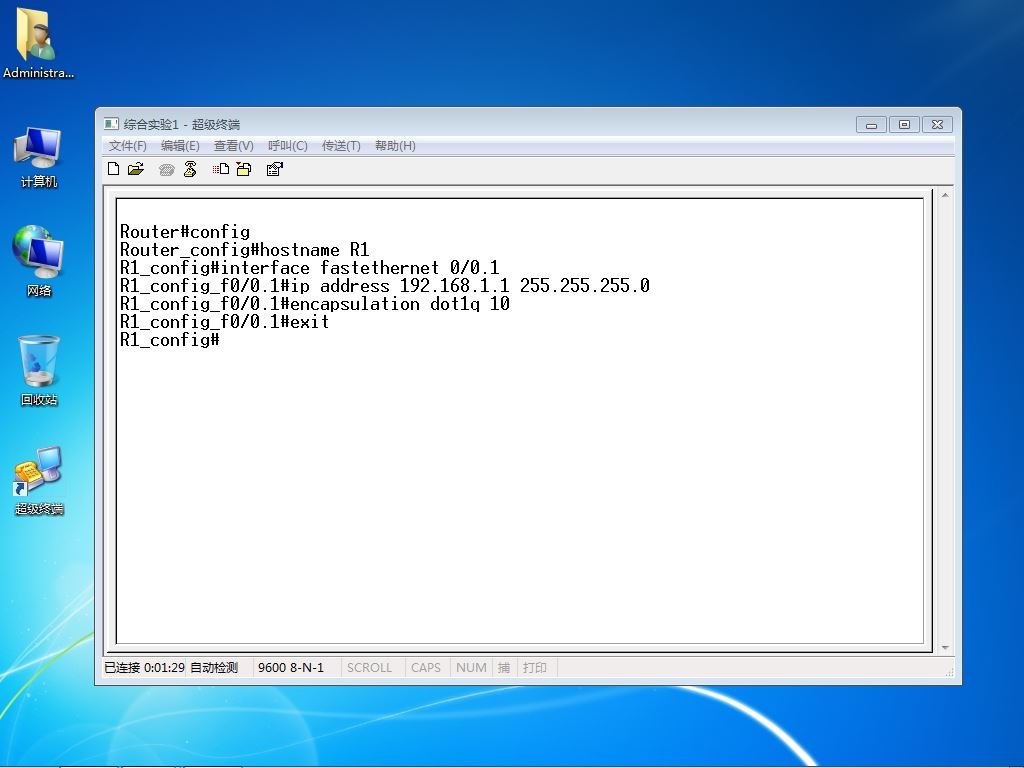The image size is (1024, 768).
Task: Click the 'encapsulation dot1q 10' line
Action: tap(315, 304)
